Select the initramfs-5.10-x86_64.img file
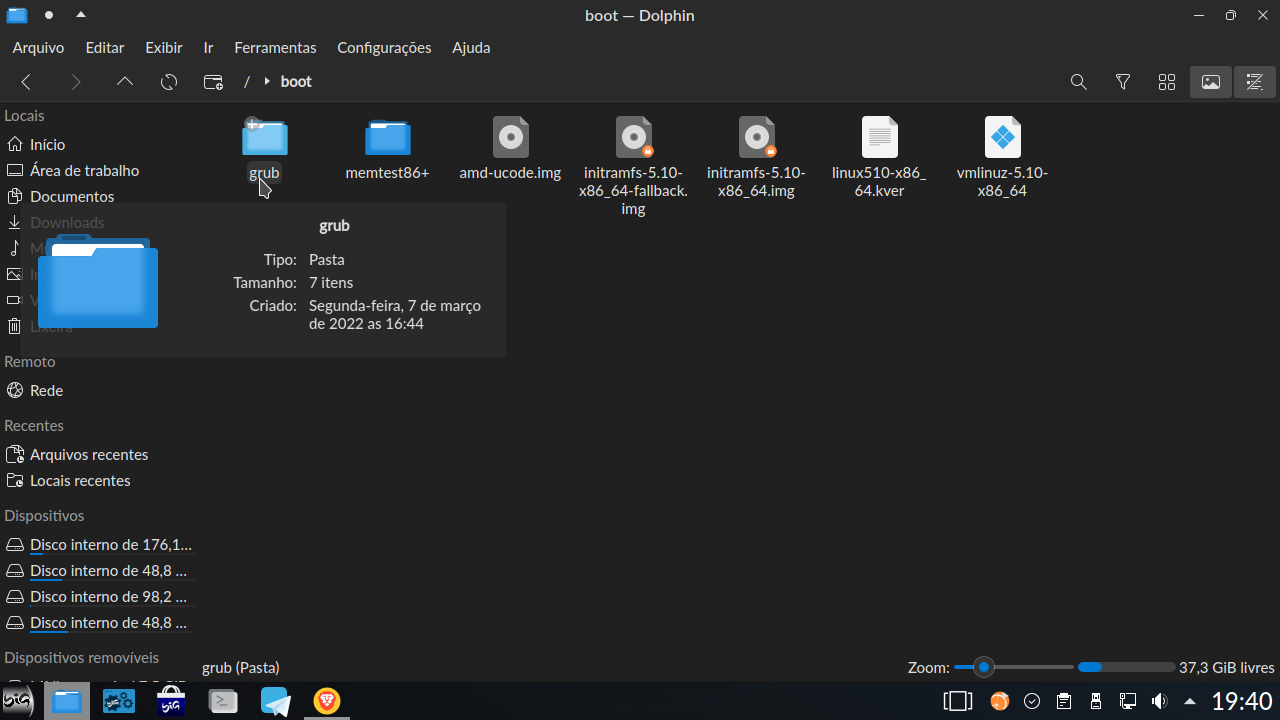The height and width of the screenshot is (720, 1280). [756, 158]
